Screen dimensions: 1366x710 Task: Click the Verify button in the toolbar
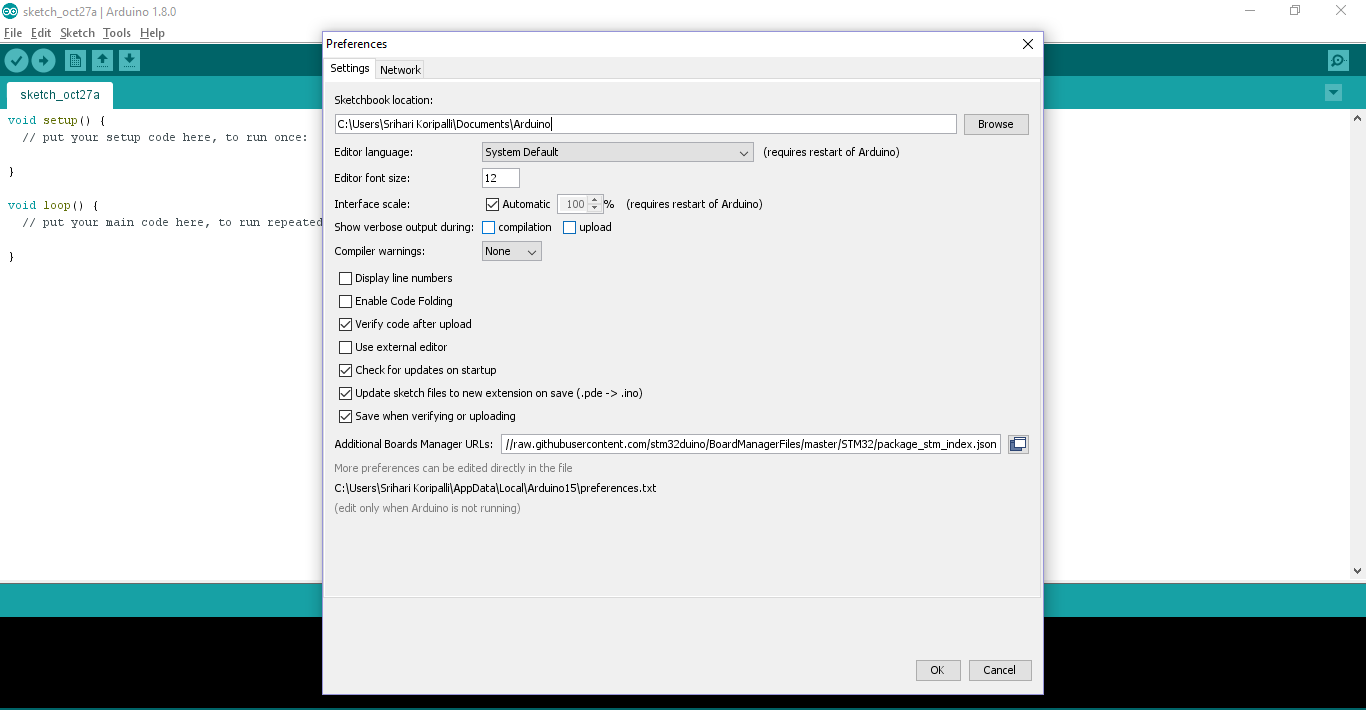coord(16,60)
